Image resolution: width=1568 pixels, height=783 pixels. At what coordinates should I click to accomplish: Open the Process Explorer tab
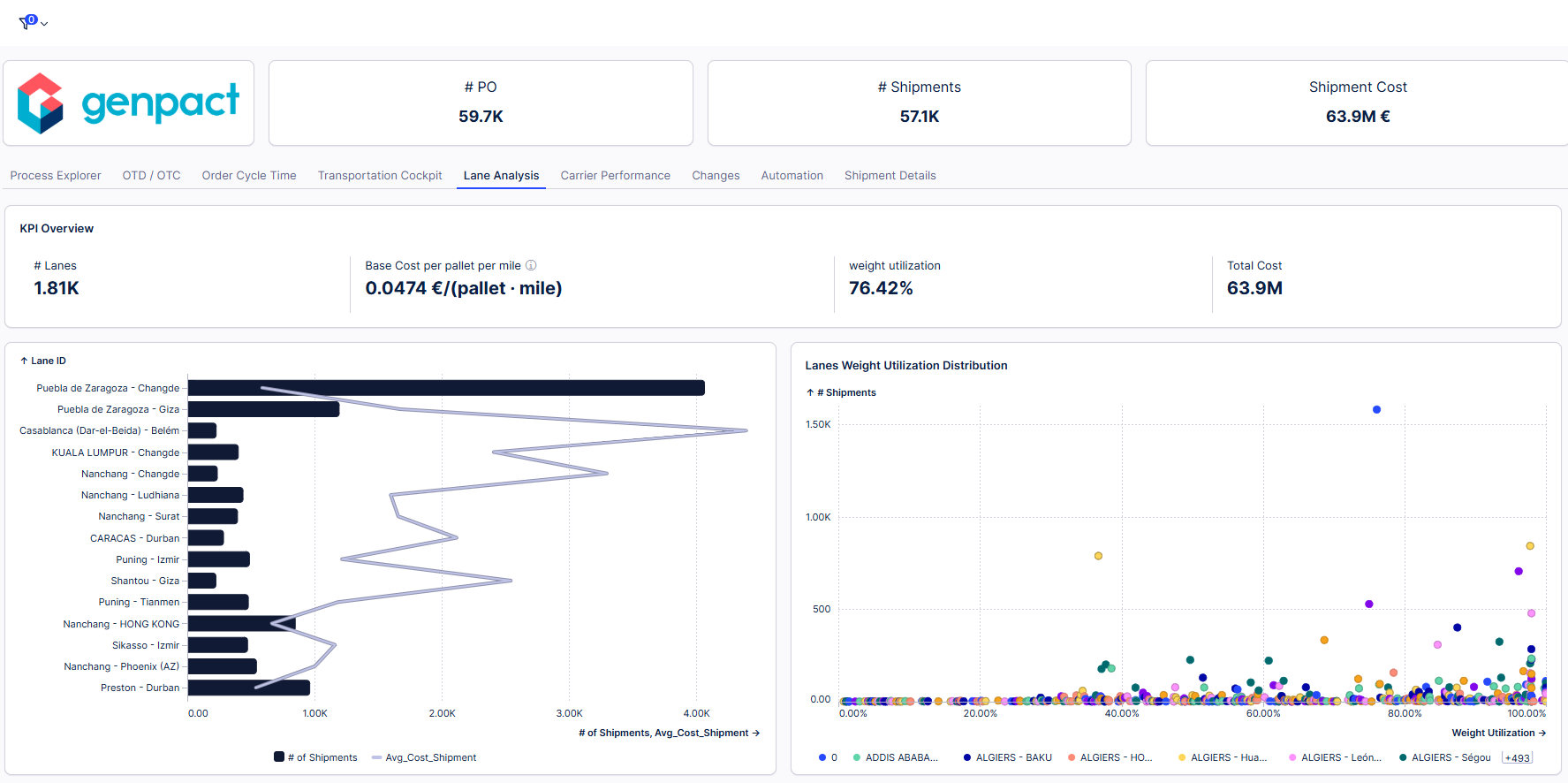pyautogui.click(x=56, y=175)
